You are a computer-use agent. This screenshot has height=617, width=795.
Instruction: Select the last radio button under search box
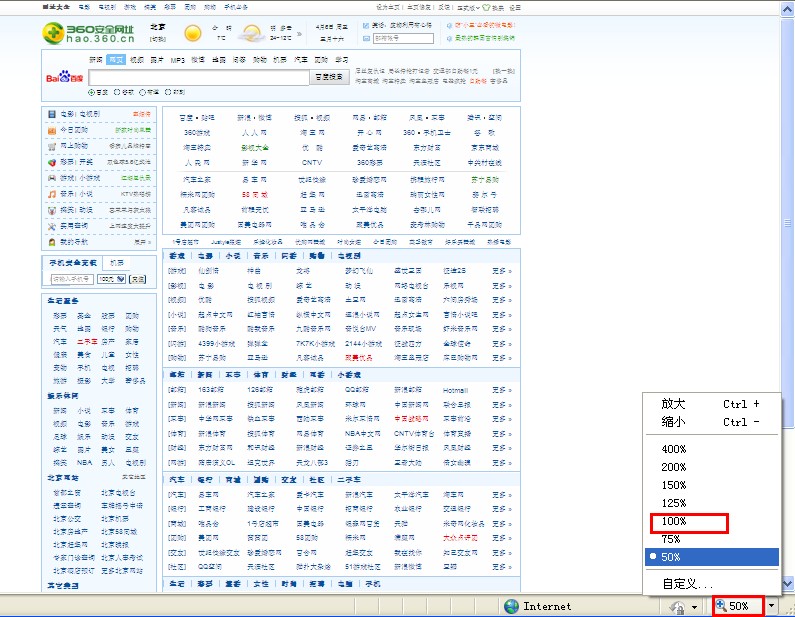point(168,92)
